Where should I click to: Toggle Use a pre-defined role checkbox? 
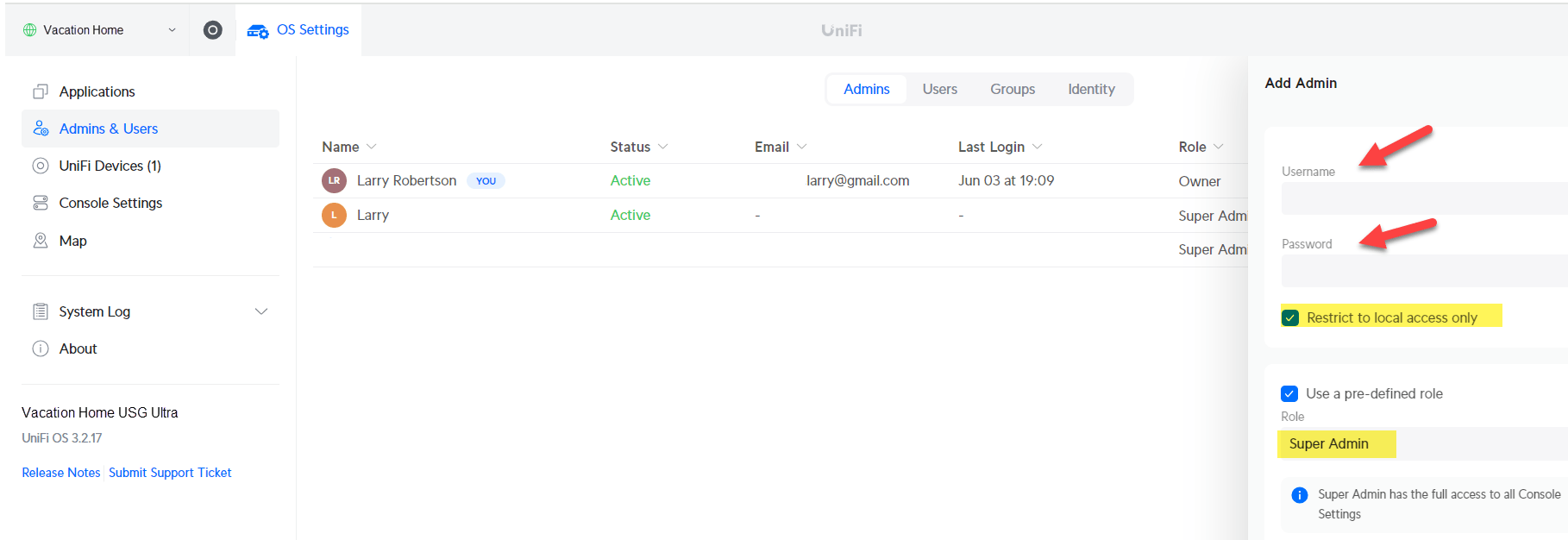coord(1289,393)
